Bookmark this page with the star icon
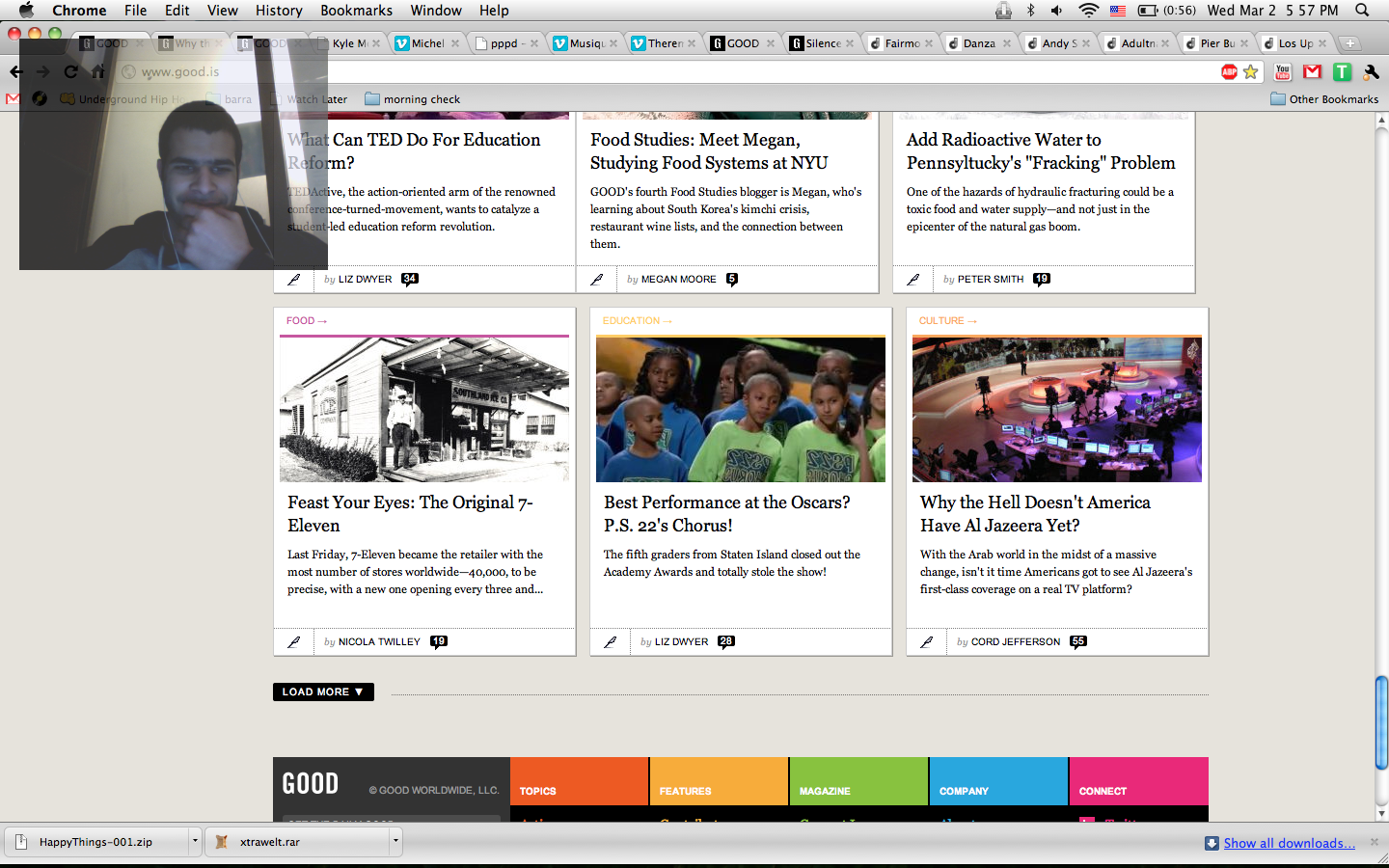This screenshot has width=1389, height=868. 1251,72
